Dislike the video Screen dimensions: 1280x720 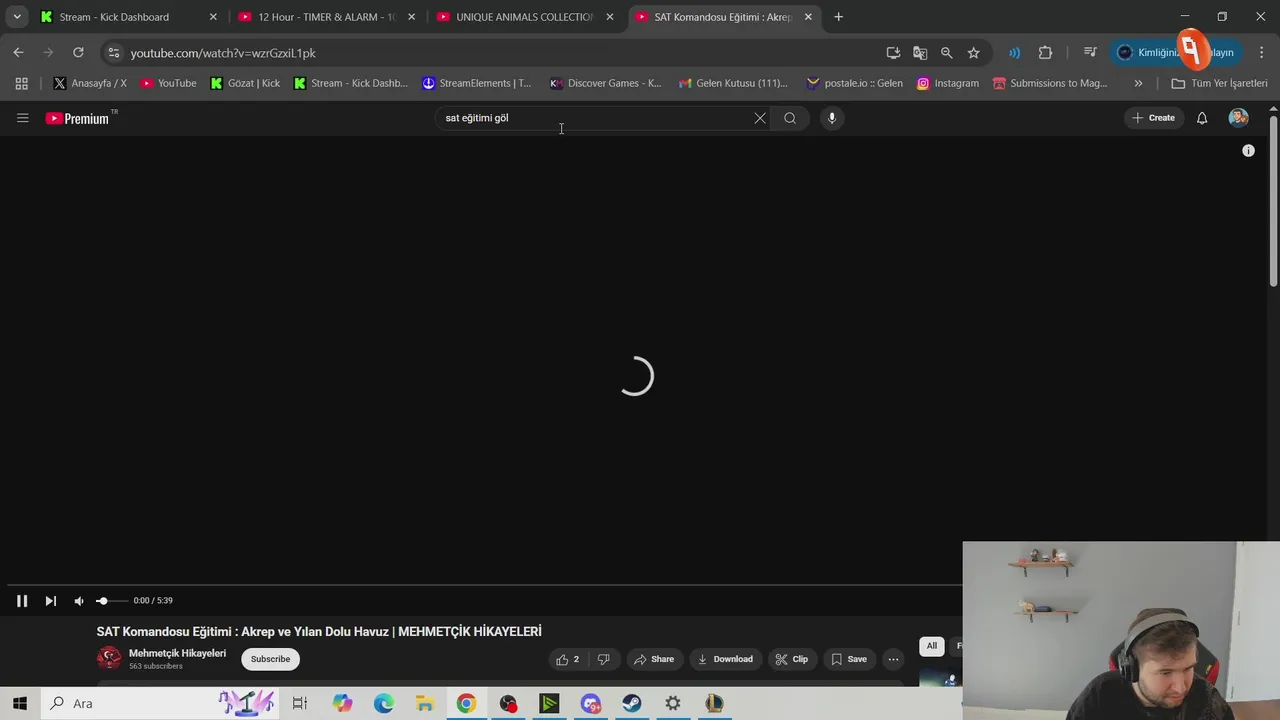coord(603,659)
